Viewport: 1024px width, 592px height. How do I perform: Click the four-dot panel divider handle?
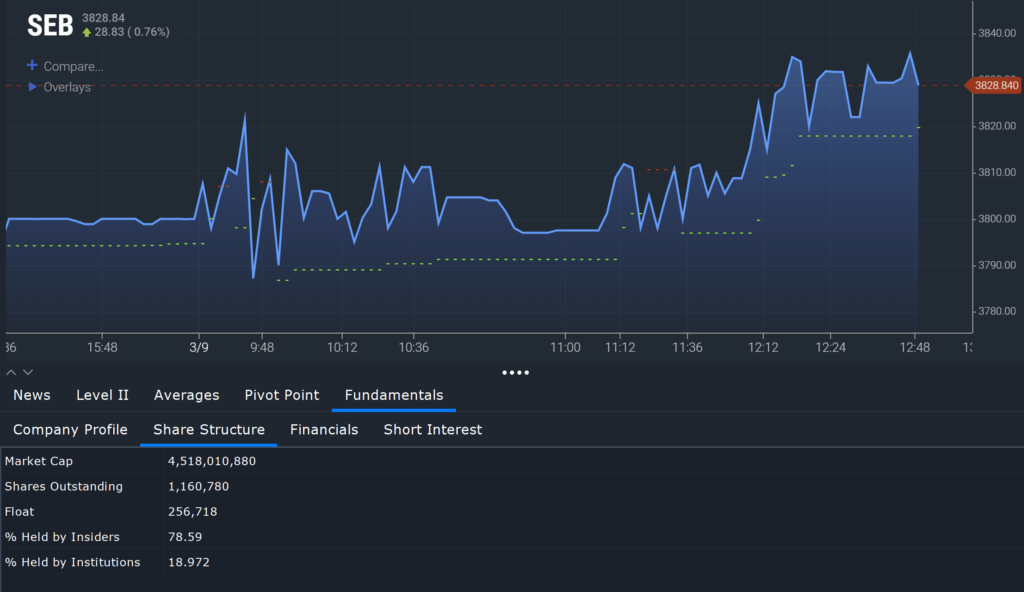[x=516, y=372]
